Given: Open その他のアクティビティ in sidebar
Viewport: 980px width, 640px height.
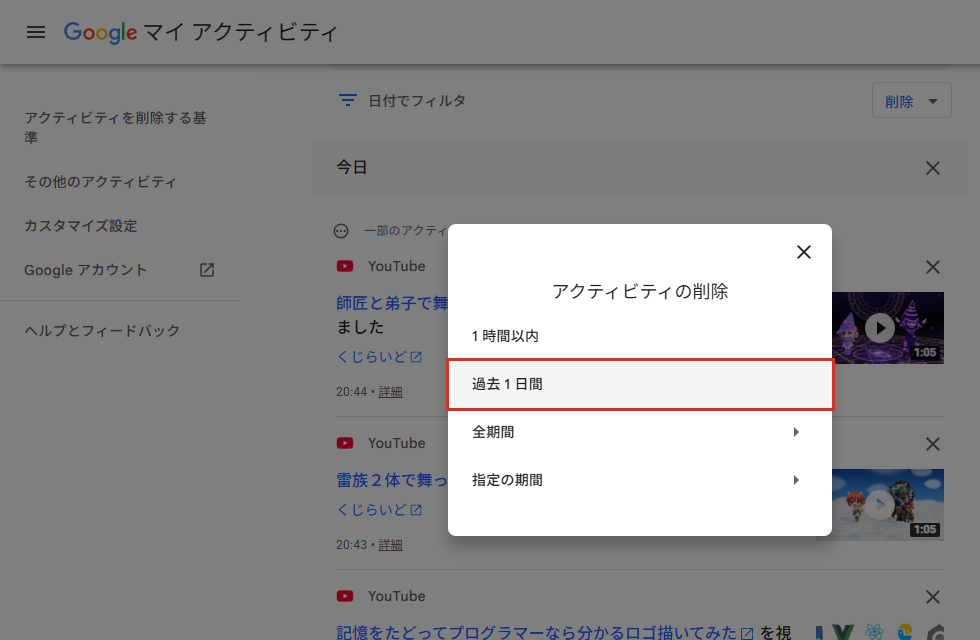Looking at the screenshot, I should pos(101,182).
